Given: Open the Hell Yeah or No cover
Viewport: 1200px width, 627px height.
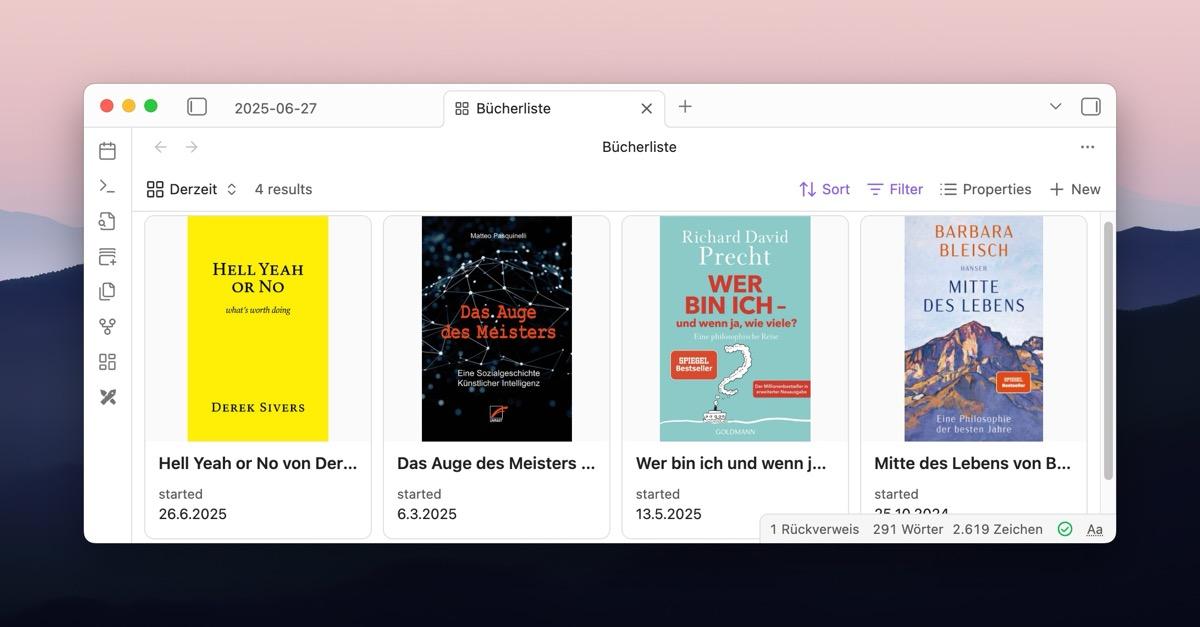Looking at the screenshot, I should (258, 329).
